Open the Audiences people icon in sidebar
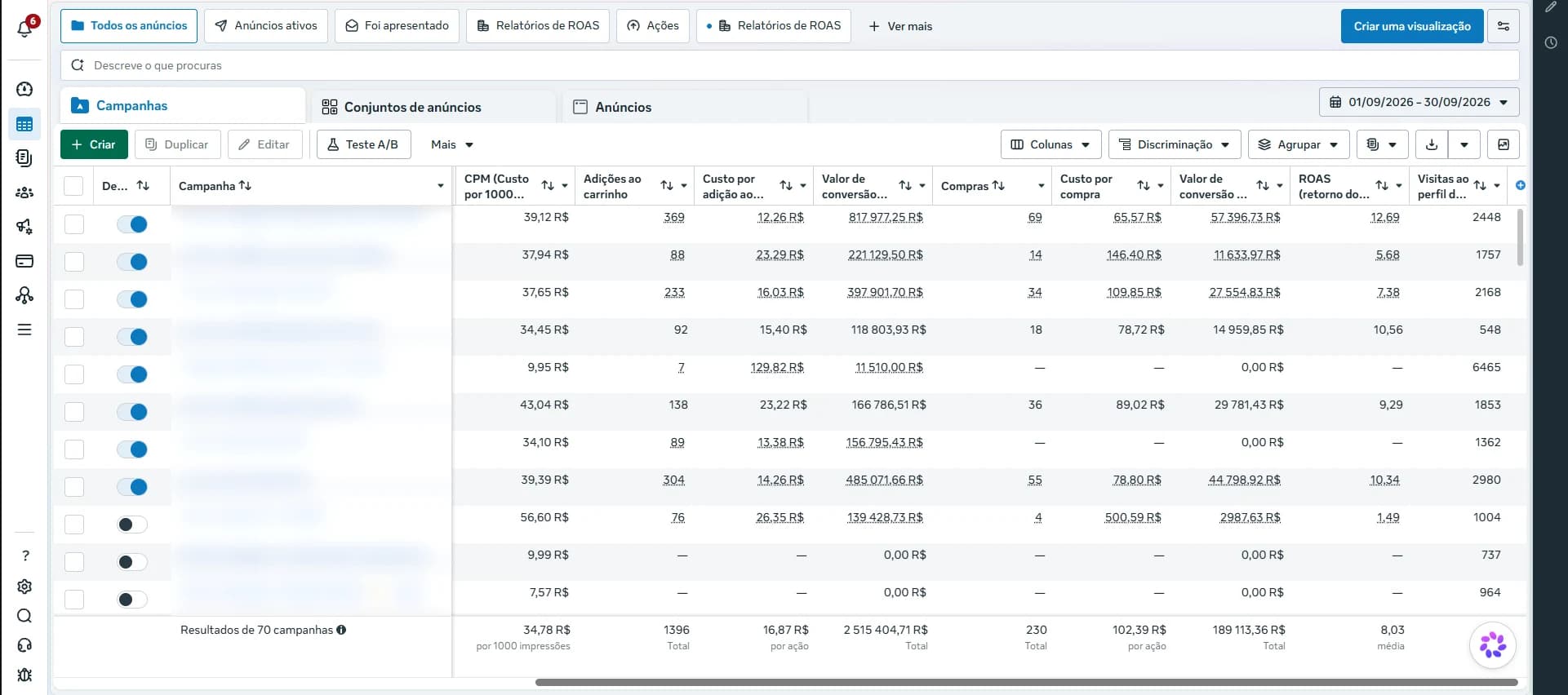Image resolution: width=1568 pixels, height=695 pixels. pos(24,193)
